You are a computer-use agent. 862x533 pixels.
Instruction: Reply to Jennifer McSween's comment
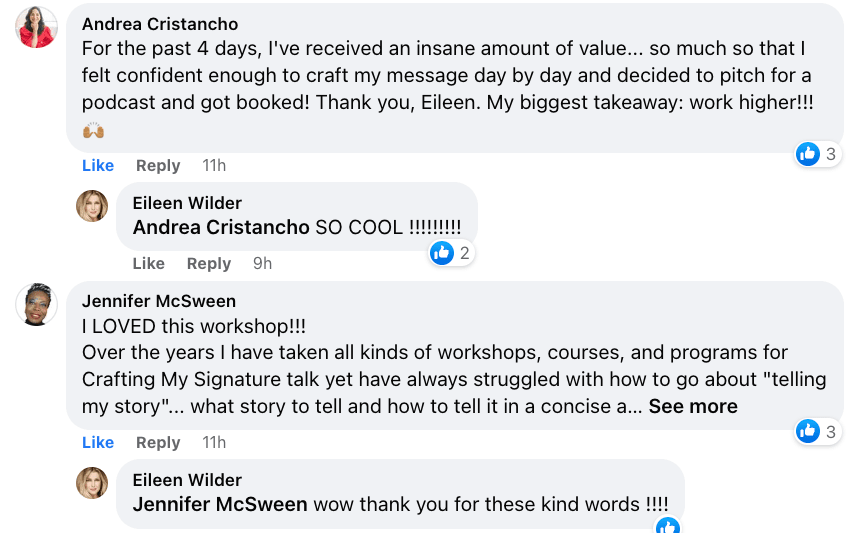coord(158,442)
